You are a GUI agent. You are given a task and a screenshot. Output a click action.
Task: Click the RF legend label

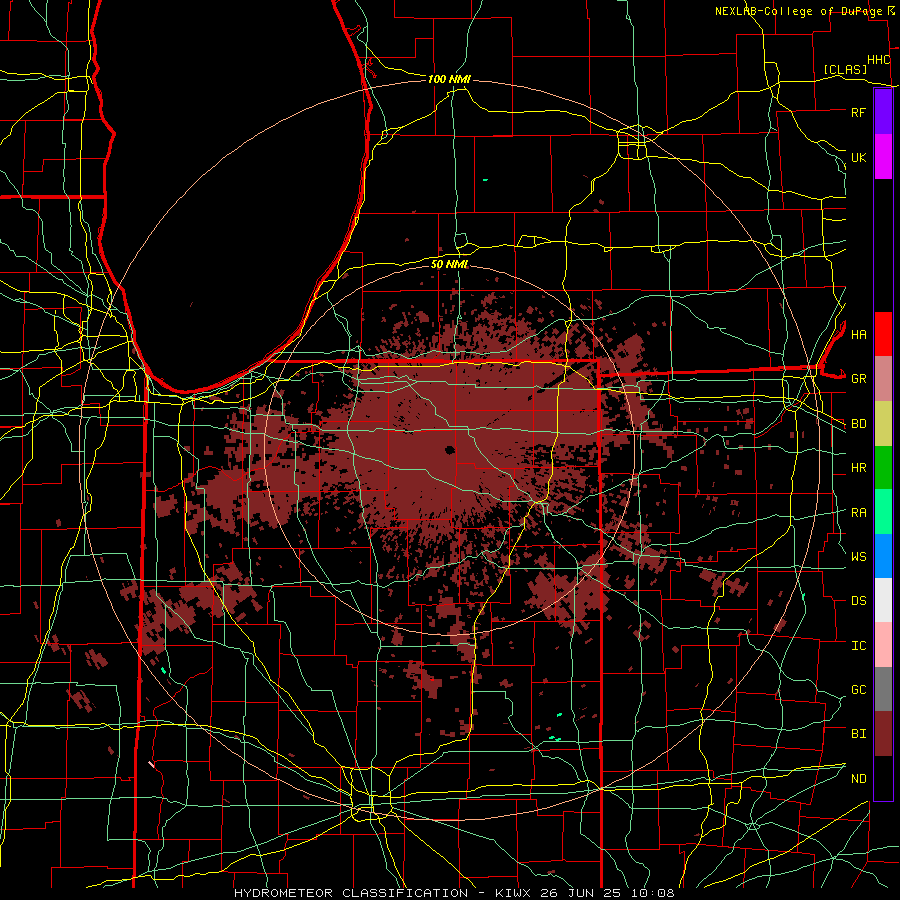tap(858, 112)
